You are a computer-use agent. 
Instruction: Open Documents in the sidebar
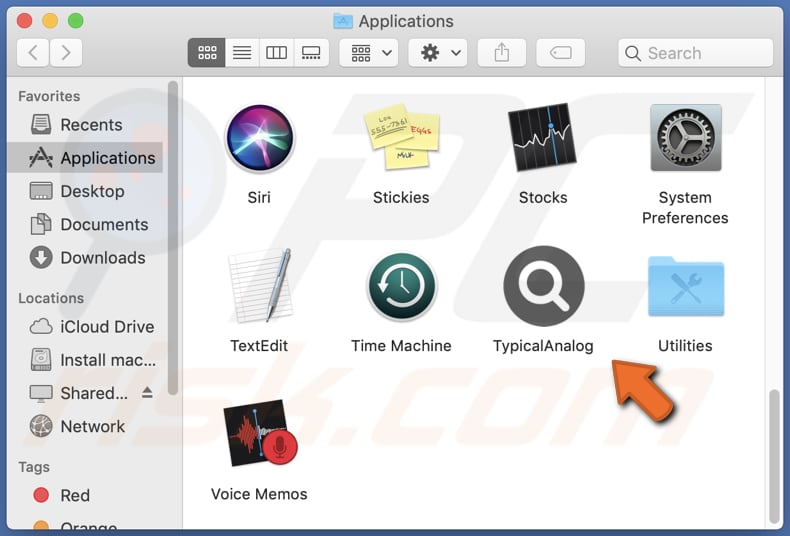click(x=85, y=224)
